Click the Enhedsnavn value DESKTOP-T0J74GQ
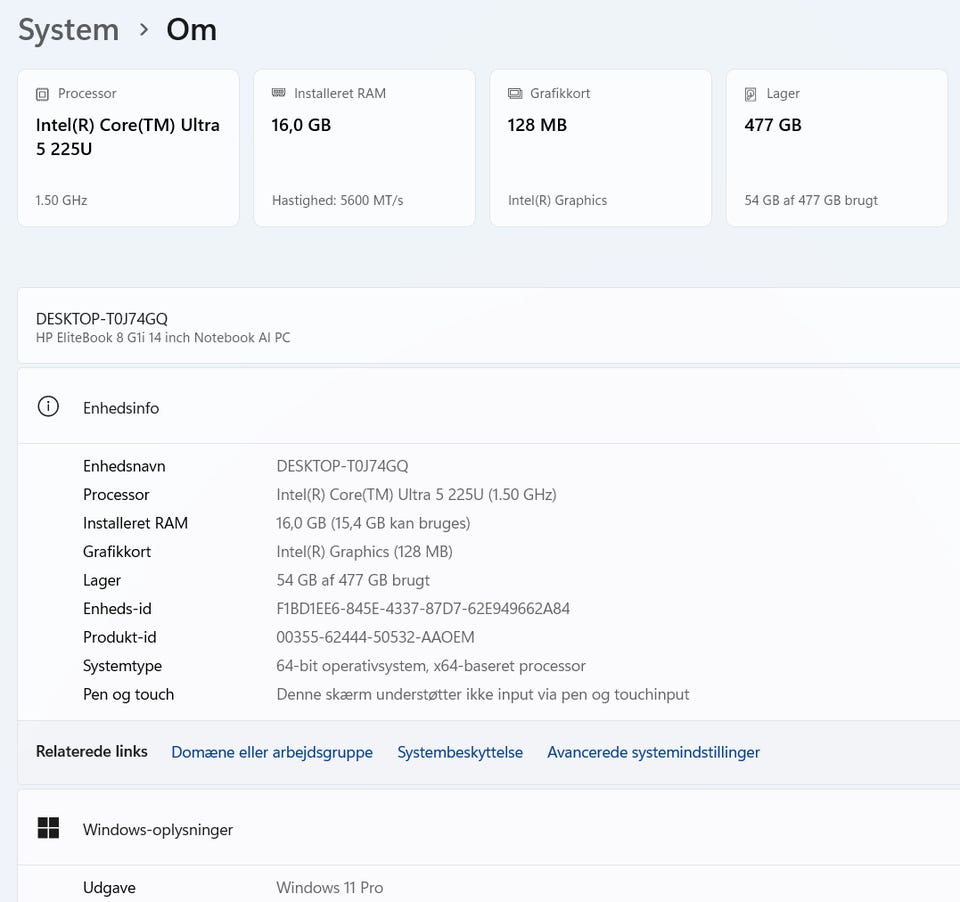This screenshot has height=902, width=960. [342, 466]
